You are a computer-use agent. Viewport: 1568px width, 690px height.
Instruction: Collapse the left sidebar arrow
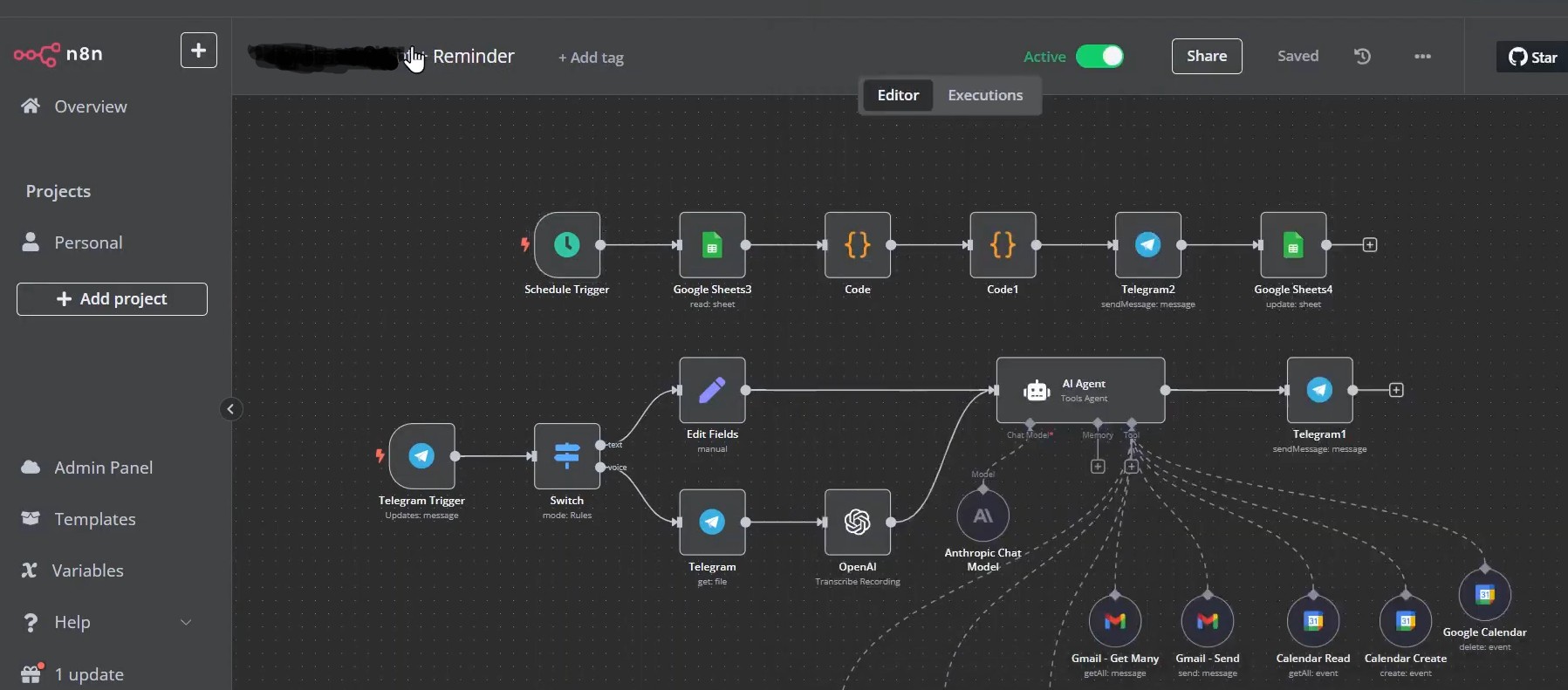(230, 409)
